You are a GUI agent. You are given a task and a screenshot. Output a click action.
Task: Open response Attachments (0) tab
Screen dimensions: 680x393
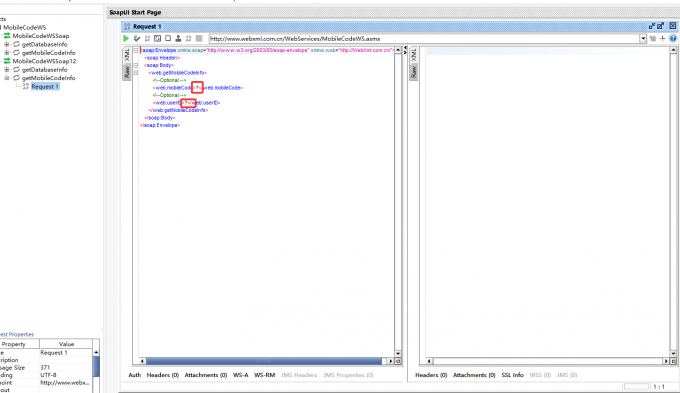pos(474,375)
